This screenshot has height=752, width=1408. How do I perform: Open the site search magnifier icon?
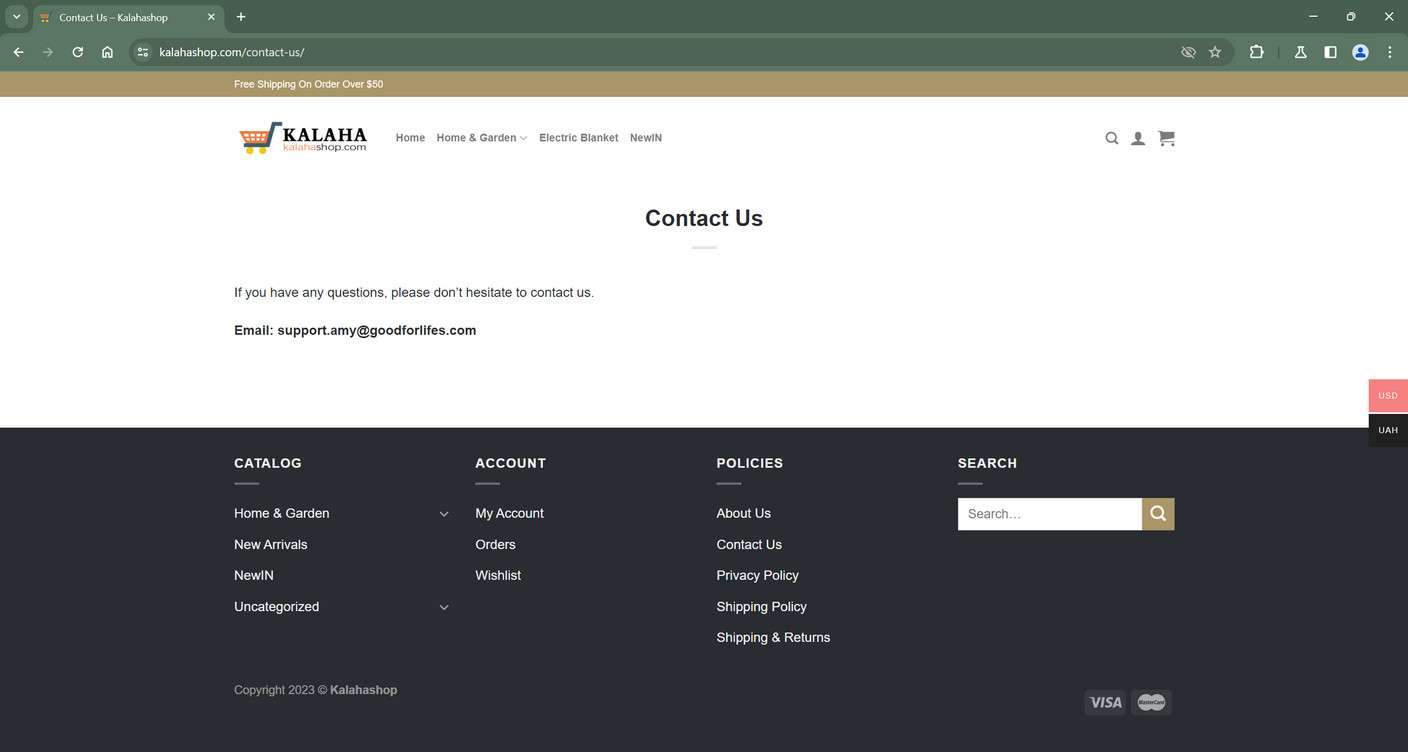click(x=1112, y=138)
